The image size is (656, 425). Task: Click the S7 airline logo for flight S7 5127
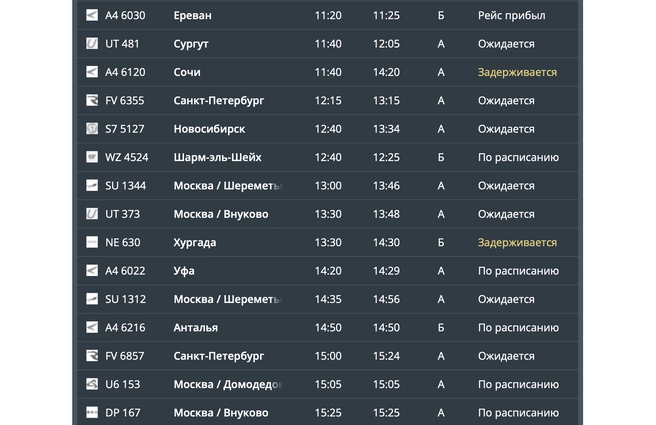click(92, 129)
